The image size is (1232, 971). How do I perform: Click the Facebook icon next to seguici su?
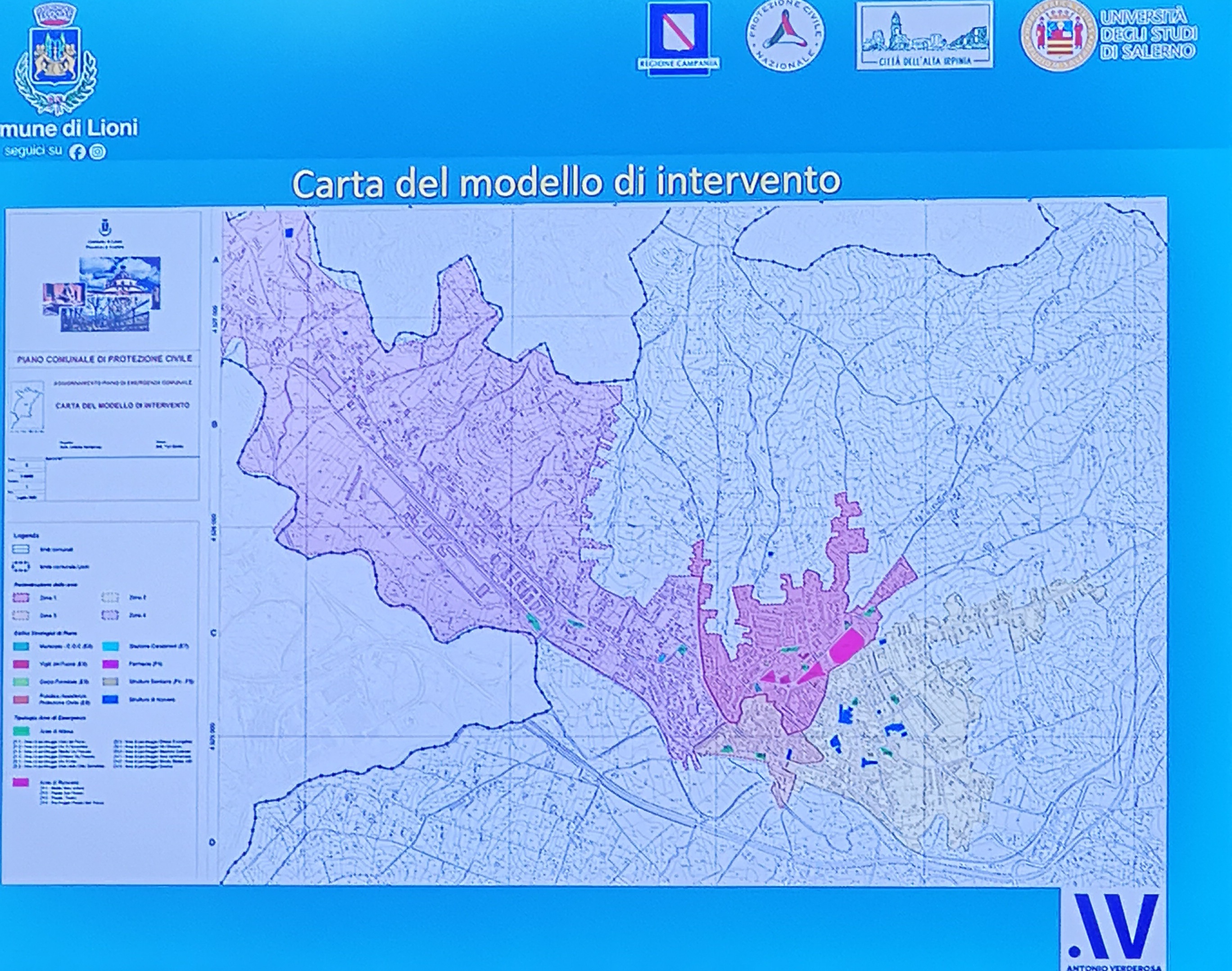point(77,152)
